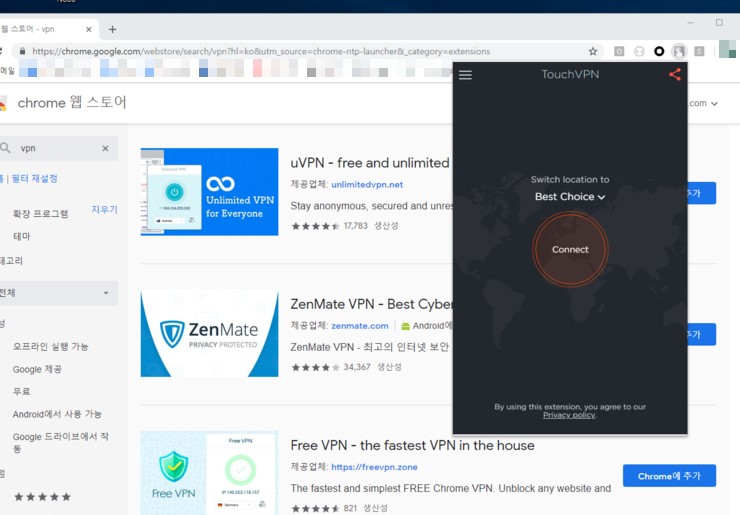Bookmark this page with the star icon
Image resolution: width=740 pixels, height=515 pixels.
[x=593, y=51]
